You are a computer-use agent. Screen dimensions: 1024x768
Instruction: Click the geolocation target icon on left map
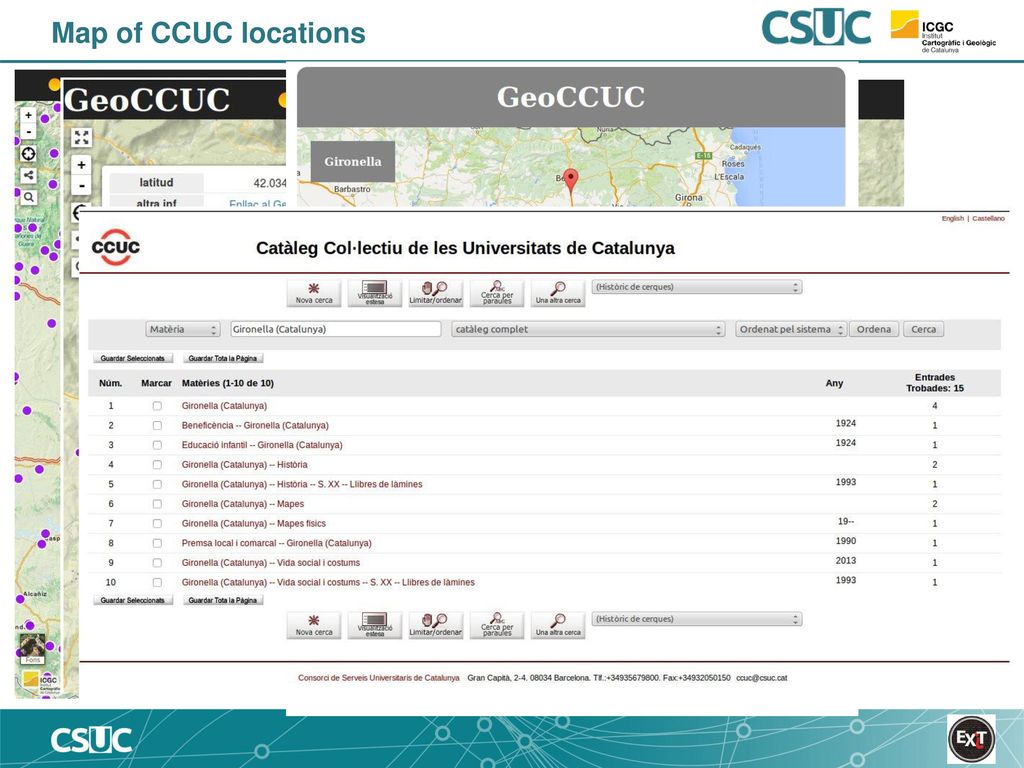click(x=29, y=154)
